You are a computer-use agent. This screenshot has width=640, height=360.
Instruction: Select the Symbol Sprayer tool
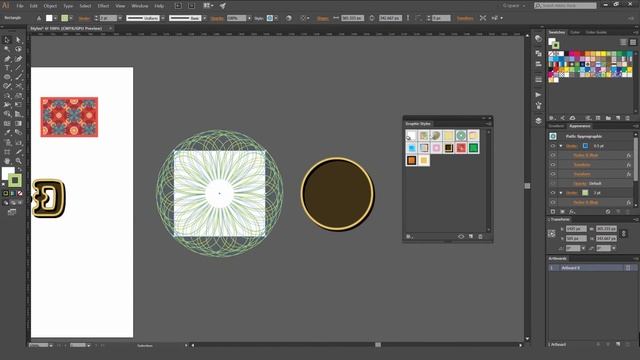pos(7,142)
